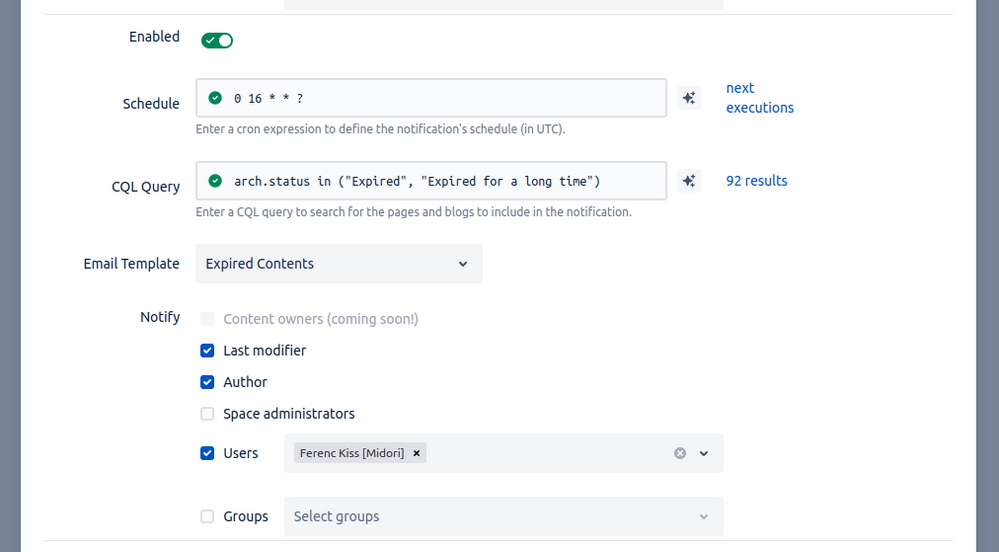This screenshot has width=999, height=552.
Task: Check the Space administrators checkbox
Action: tap(207, 414)
